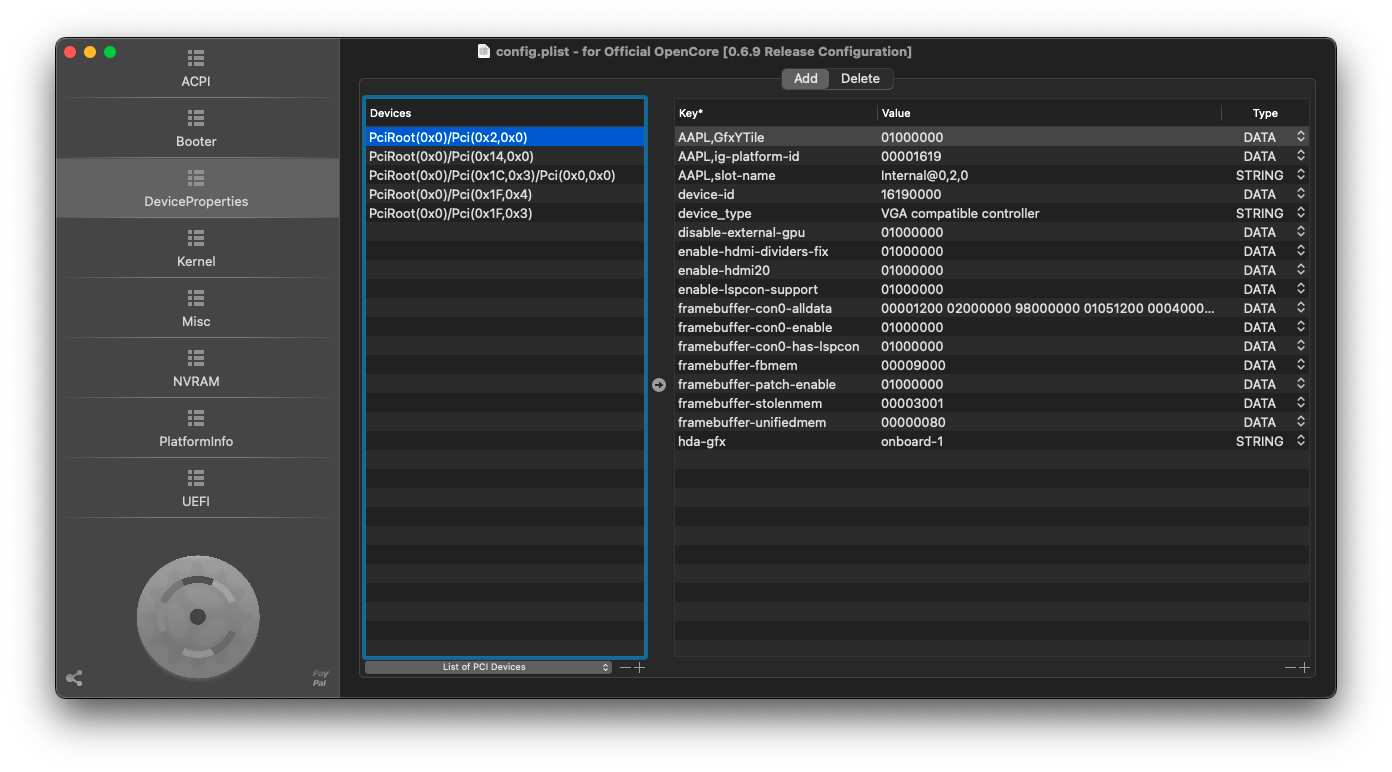This screenshot has height=772, width=1392.
Task: Open the List of PCI Devices dropdown
Action: (488, 667)
